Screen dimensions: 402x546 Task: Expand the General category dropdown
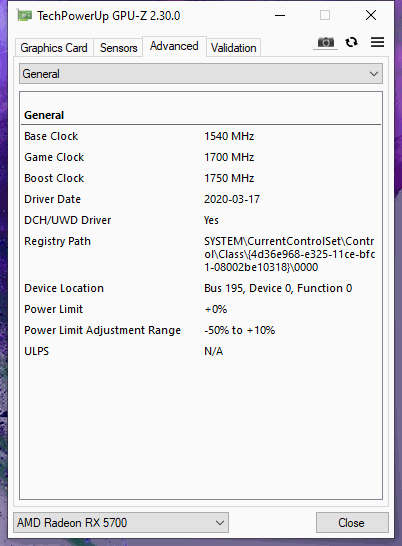point(201,74)
